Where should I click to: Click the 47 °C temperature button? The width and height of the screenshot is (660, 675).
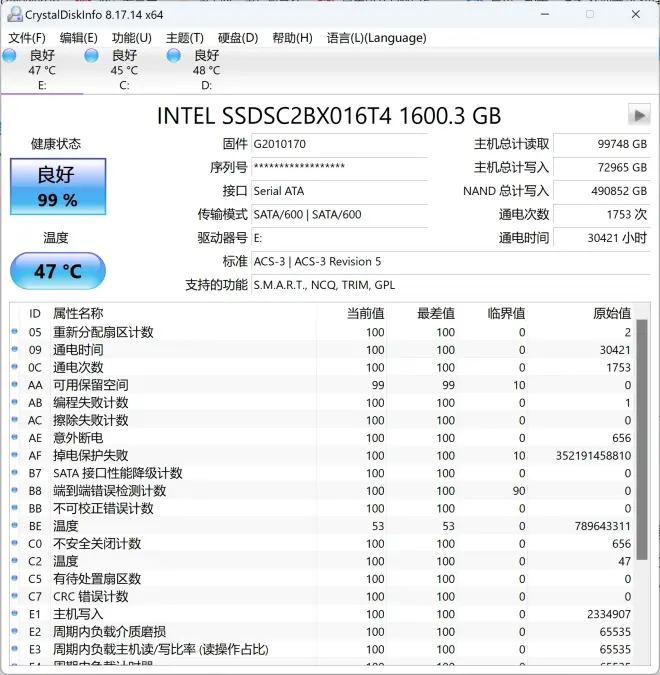point(58,271)
